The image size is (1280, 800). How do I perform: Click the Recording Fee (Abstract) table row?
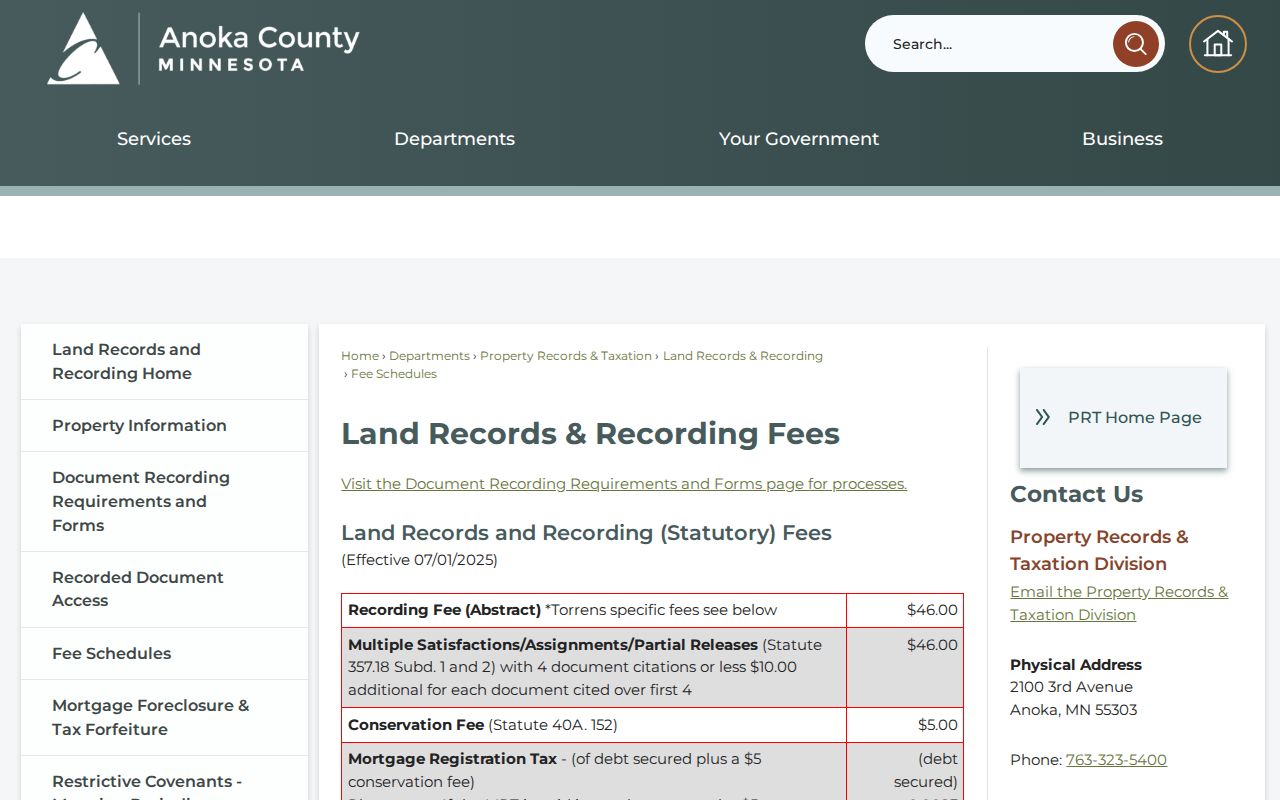point(652,610)
